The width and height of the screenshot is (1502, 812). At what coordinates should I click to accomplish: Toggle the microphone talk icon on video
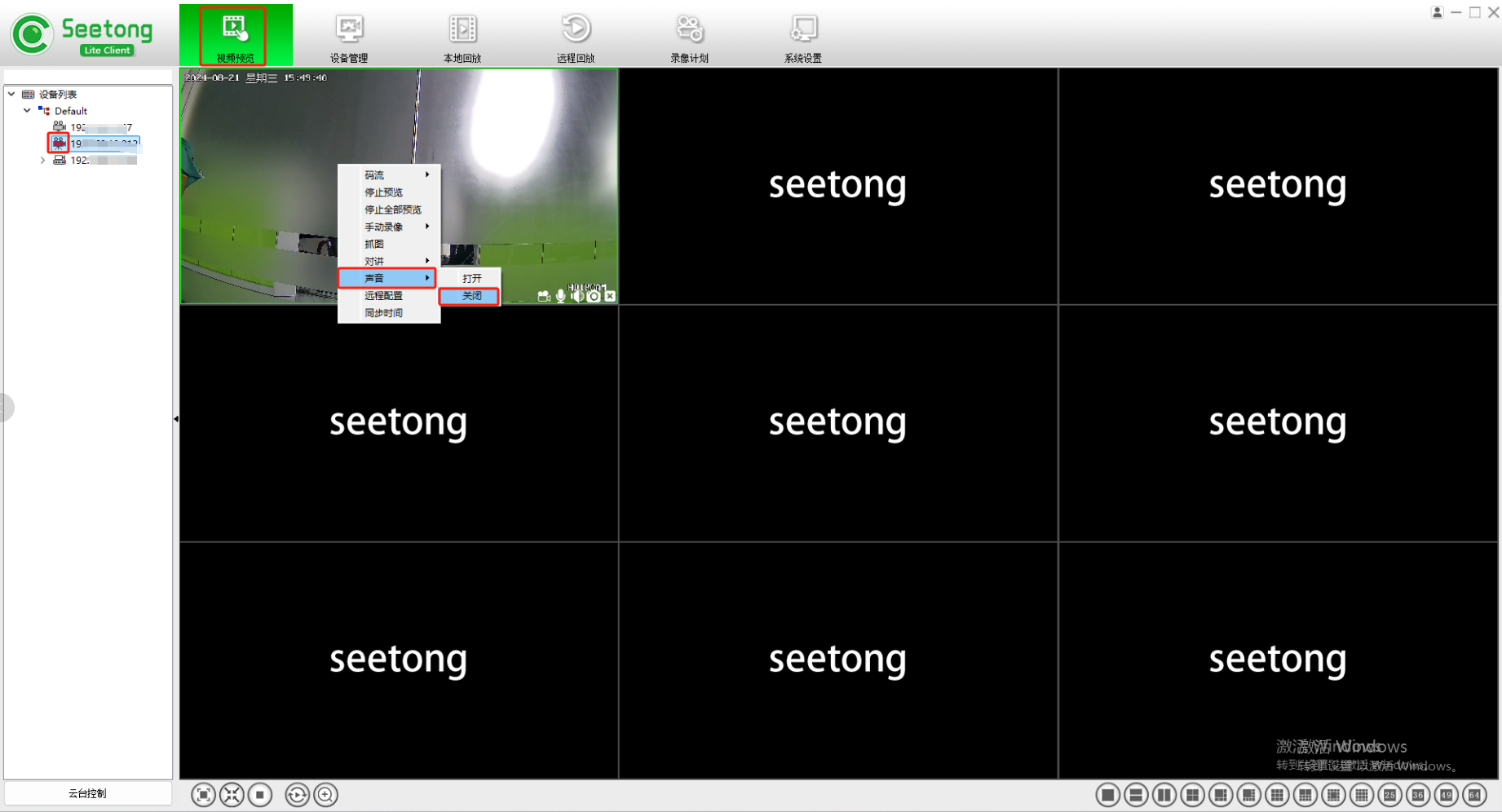click(561, 296)
